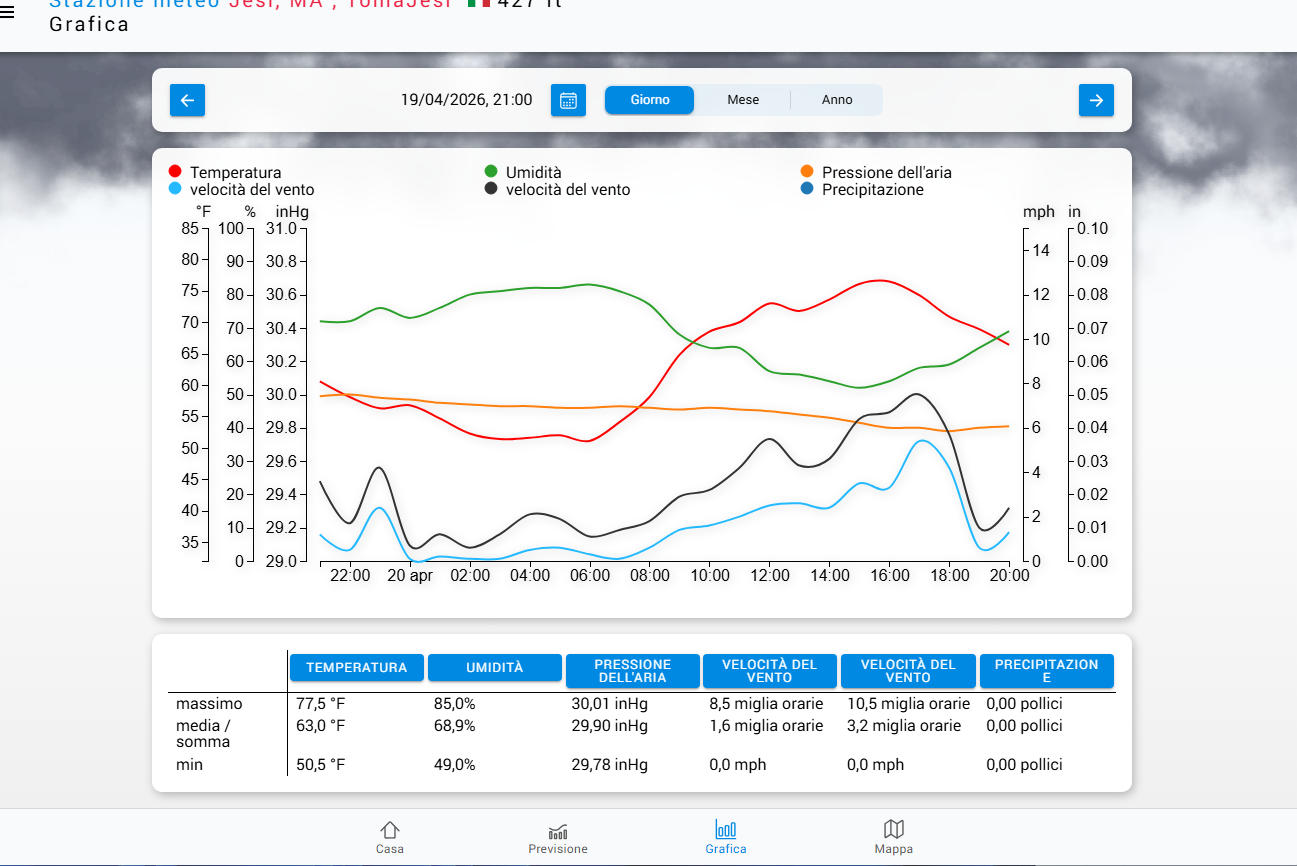This screenshot has height=866, width=1297.
Task: Click the Umidità table header button
Action: pos(494,667)
